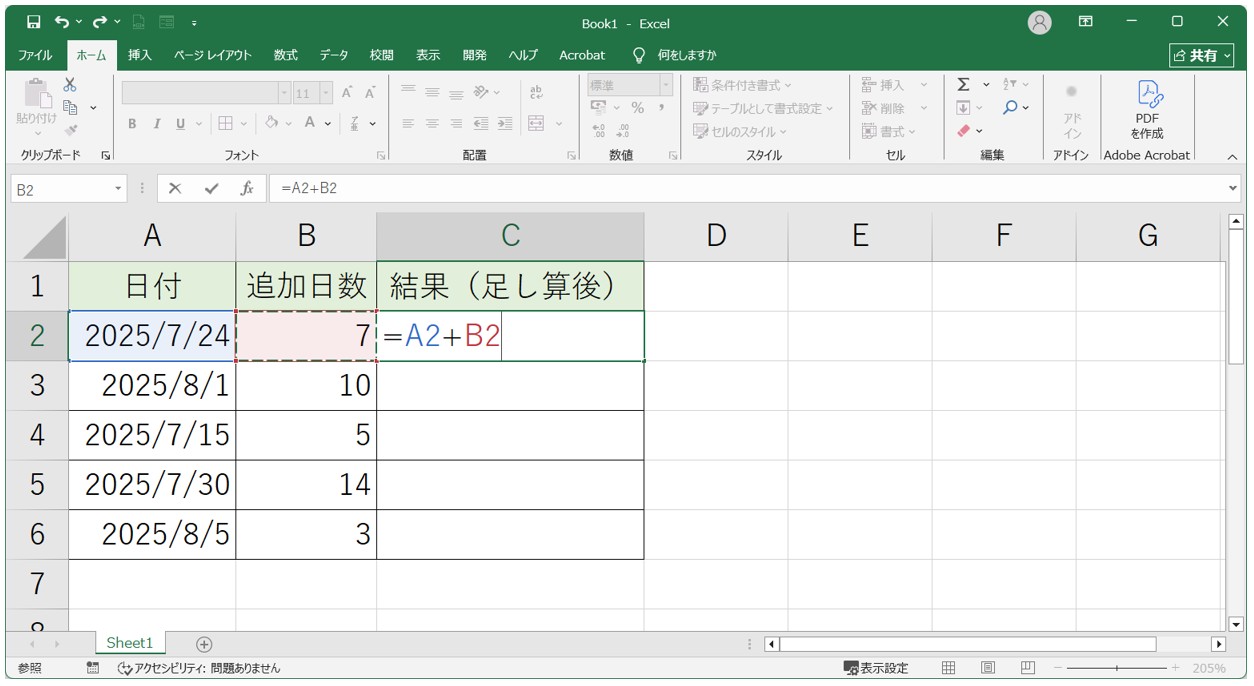Open the File (ファイル) tab
Screen dimensions: 1254x686
tap(36, 55)
